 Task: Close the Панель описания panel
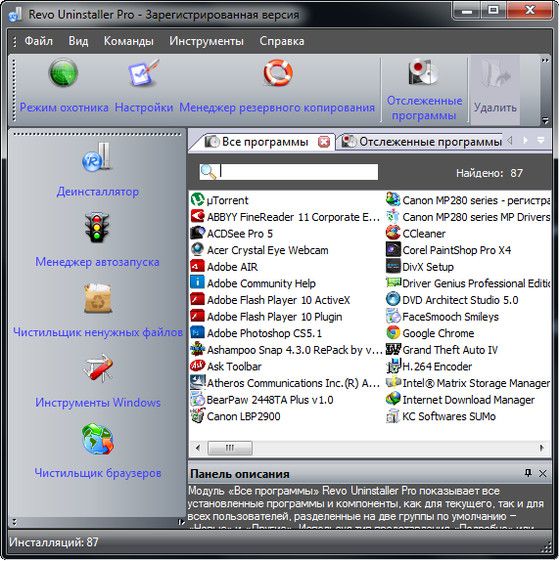pyautogui.click(x=542, y=473)
